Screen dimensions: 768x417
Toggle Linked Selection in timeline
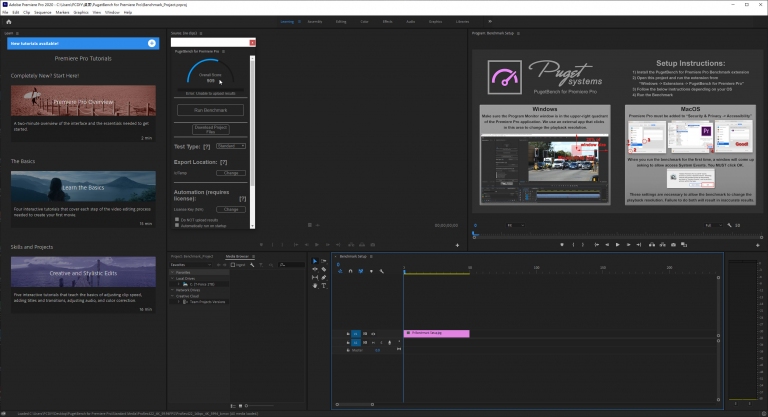pyautogui.click(x=360, y=271)
